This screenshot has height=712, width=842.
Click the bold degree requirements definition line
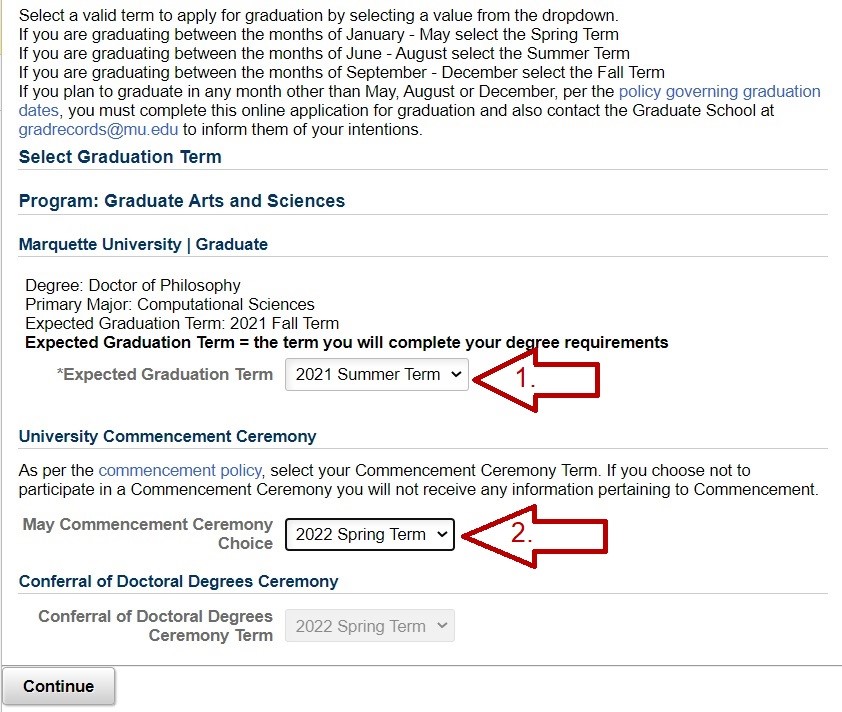click(x=346, y=343)
